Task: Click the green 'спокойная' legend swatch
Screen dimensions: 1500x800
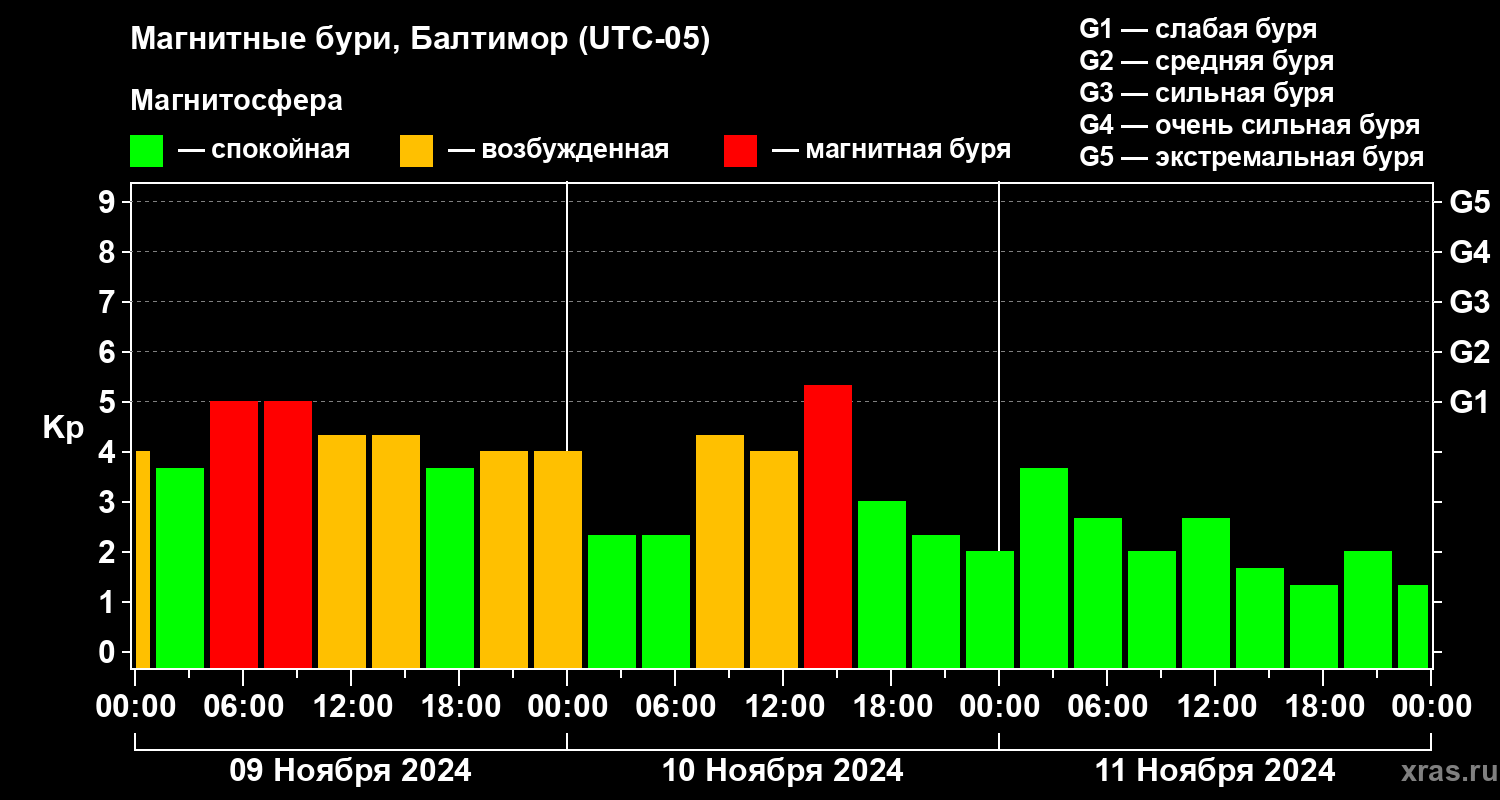Action: 147,151
